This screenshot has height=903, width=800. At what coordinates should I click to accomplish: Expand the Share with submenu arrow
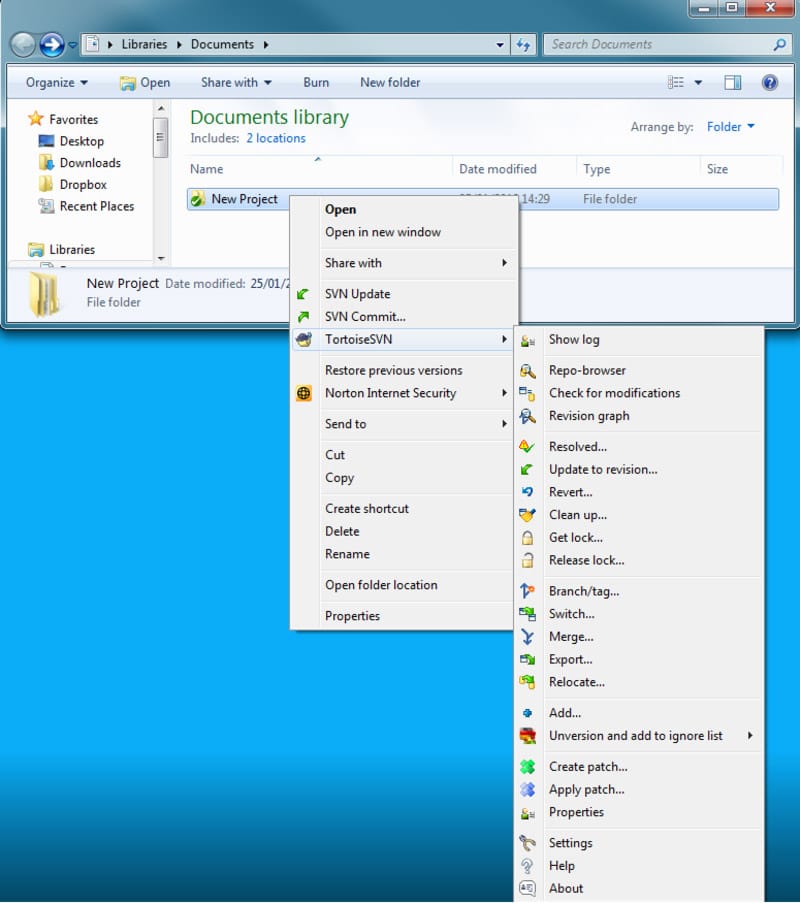tap(505, 263)
